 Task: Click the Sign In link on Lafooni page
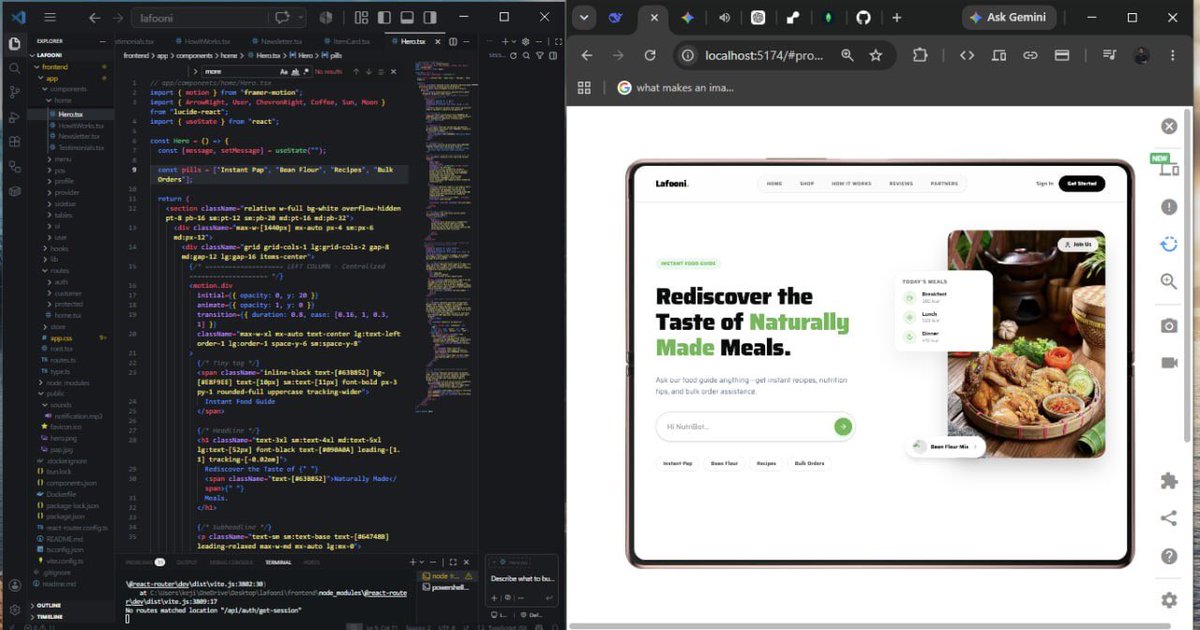pos(1044,183)
